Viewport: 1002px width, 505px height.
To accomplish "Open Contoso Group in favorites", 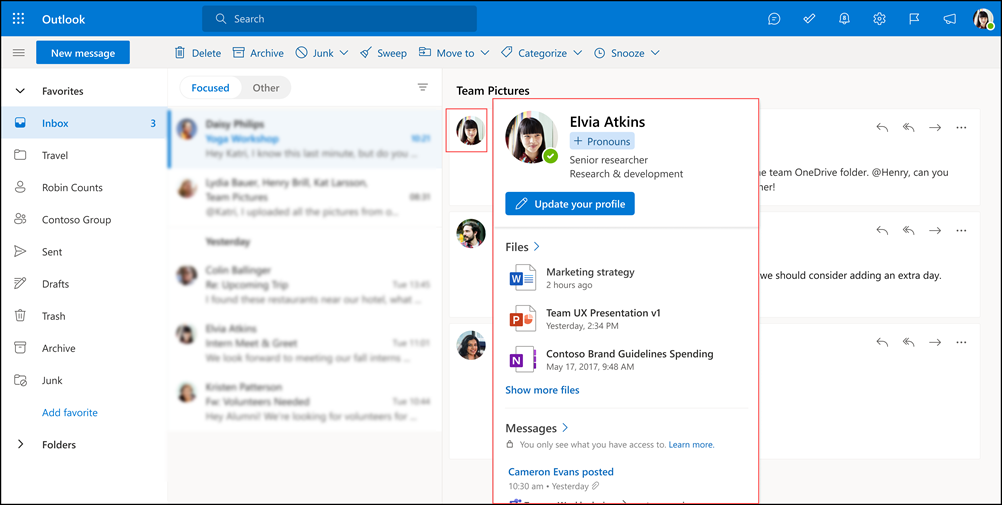I will (x=84, y=219).
